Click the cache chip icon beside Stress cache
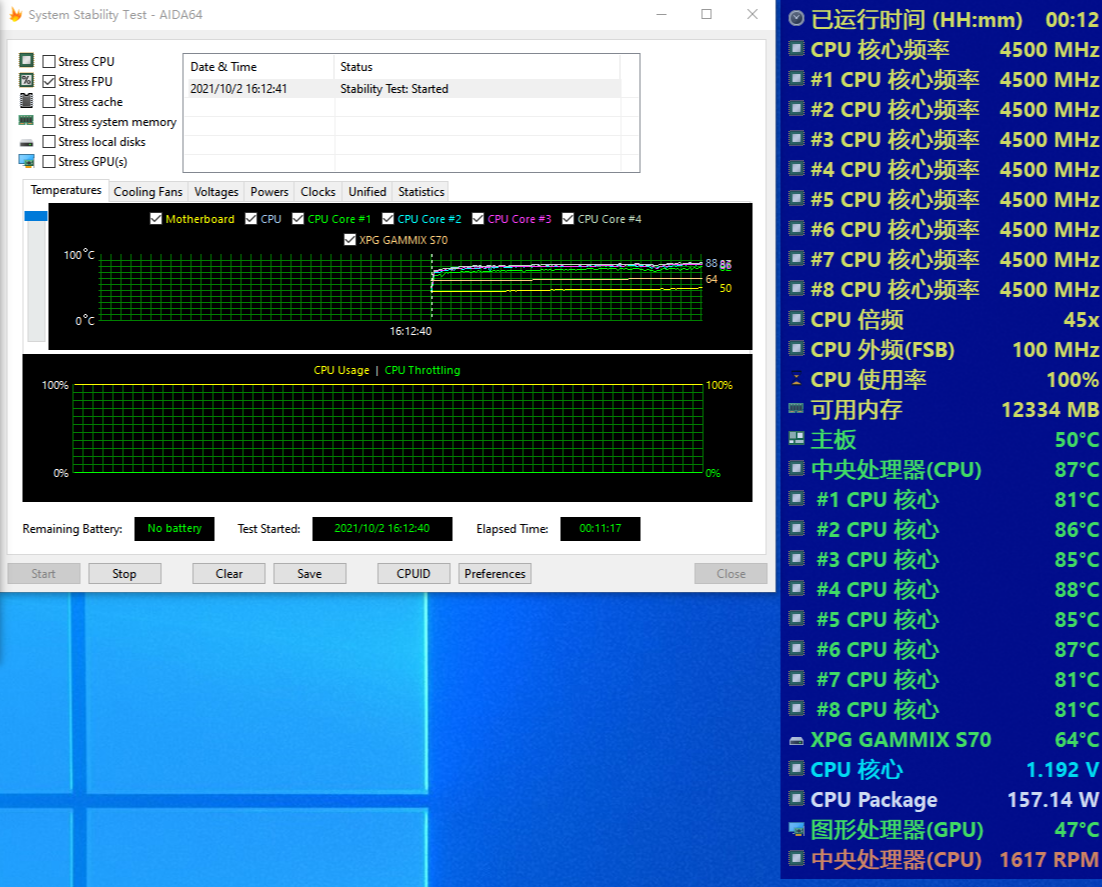1102x887 pixels. coord(26,101)
